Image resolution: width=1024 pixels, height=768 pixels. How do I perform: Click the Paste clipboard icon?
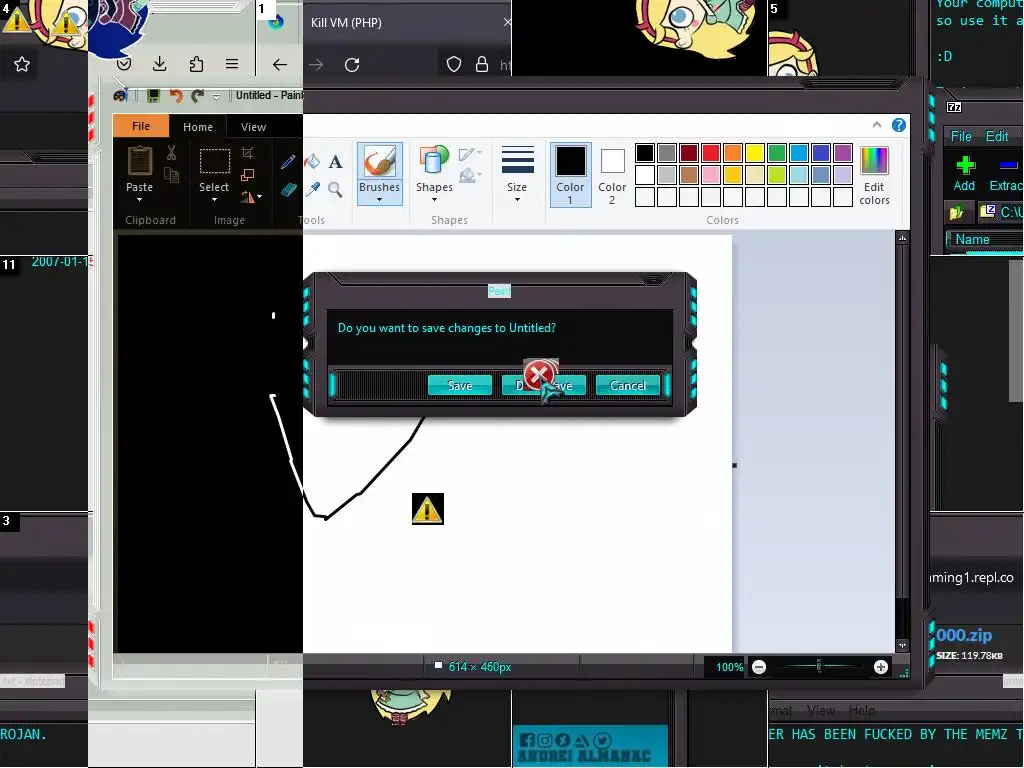[x=140, y=161]
